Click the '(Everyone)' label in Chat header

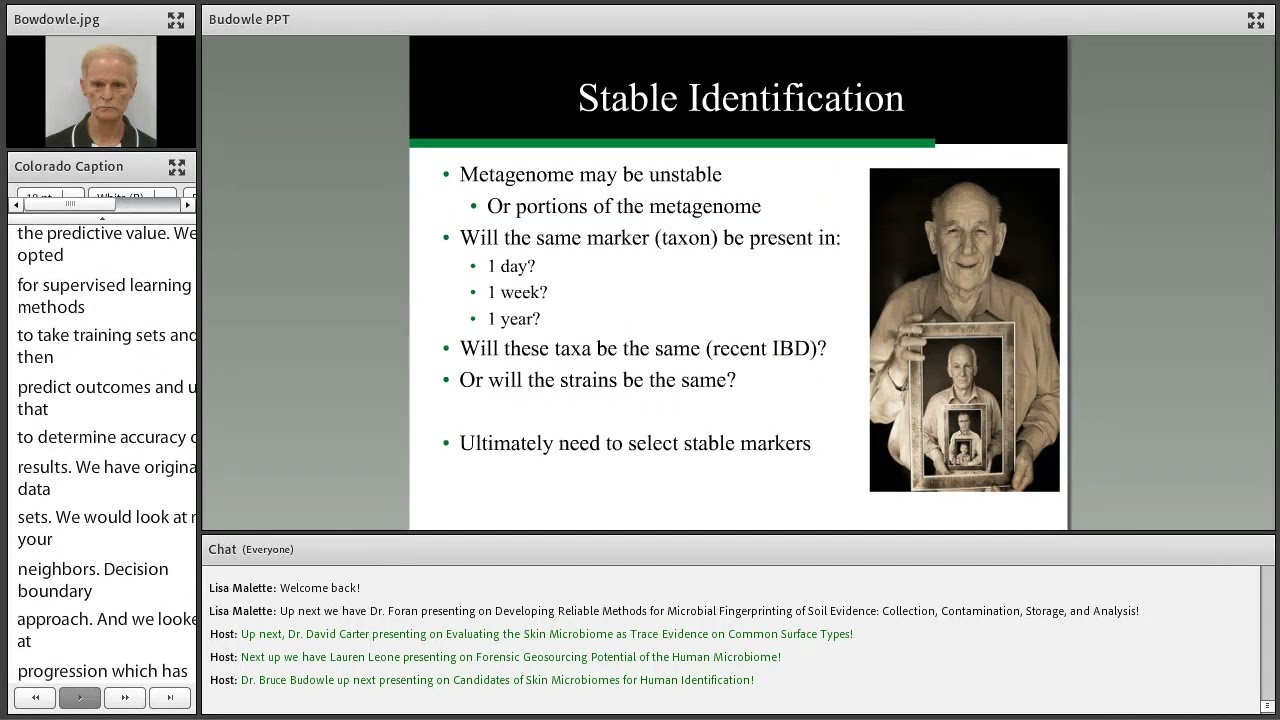(268, 550)
